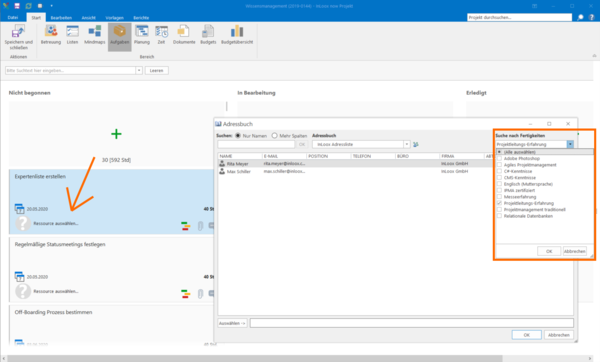Check the Relationale Datenbanken skill
Image resolution: width=600 pixels, height=362 pixels.
coord(499,216)
